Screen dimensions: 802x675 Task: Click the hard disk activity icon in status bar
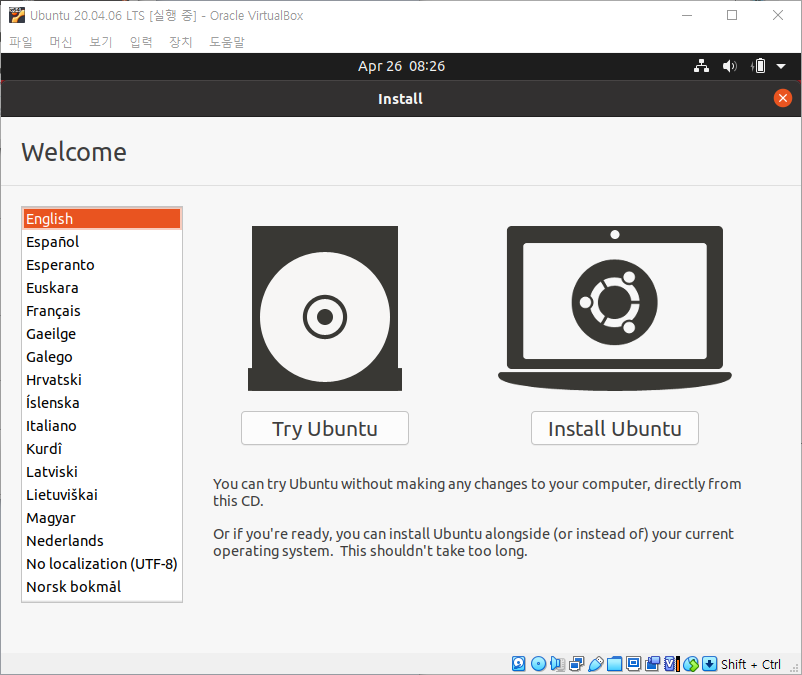[x=518, y=664]
